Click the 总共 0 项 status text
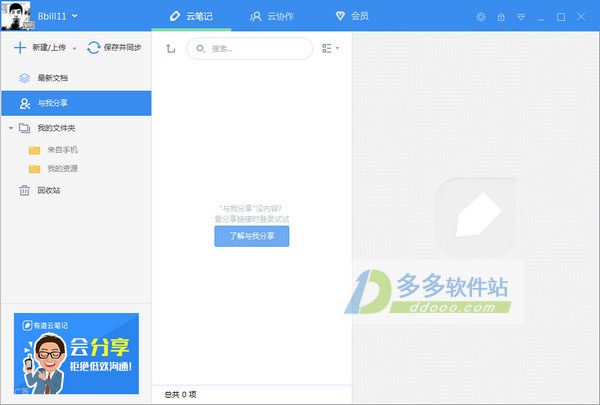Screen dimensions: 600x405 pos(180,394)
